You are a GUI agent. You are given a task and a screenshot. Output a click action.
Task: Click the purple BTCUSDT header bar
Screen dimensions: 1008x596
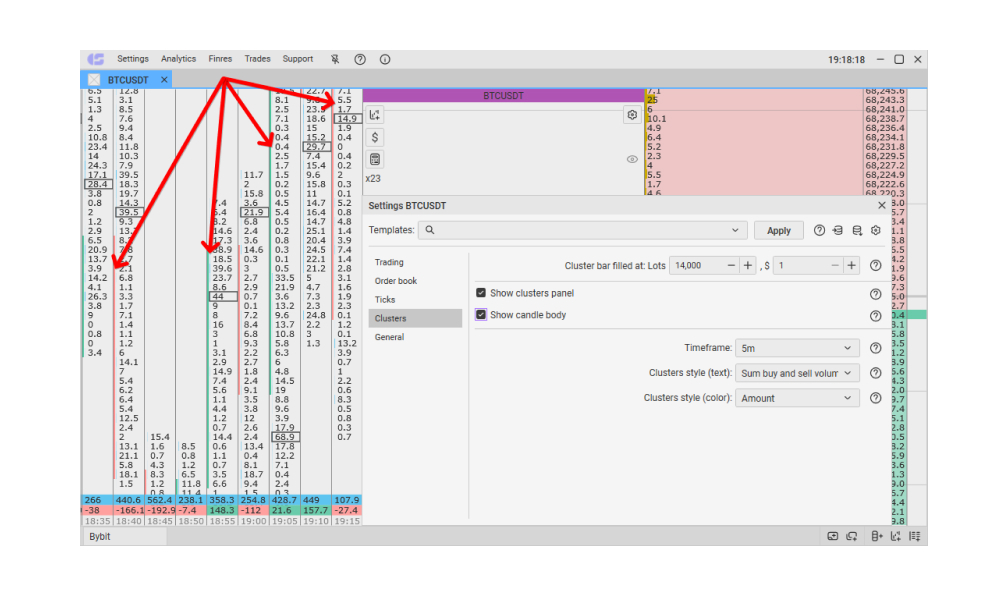[503, 95]
